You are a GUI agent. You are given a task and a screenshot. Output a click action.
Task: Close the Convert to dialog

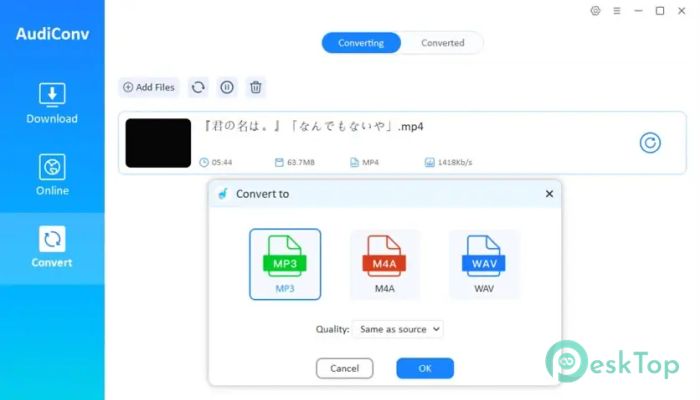tap(549, 194)
